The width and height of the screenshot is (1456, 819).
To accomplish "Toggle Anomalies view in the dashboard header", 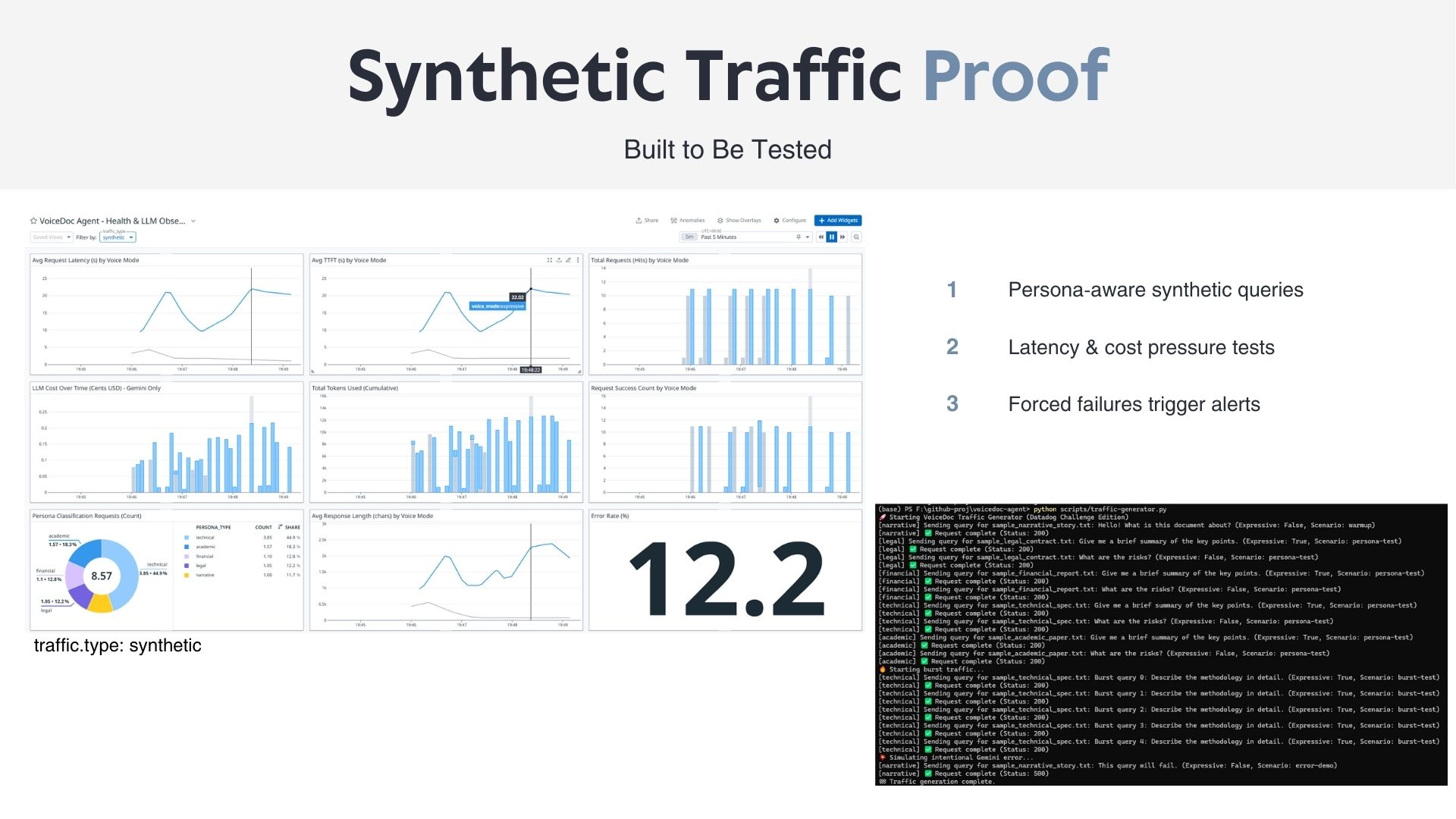I will coord(688,221).
